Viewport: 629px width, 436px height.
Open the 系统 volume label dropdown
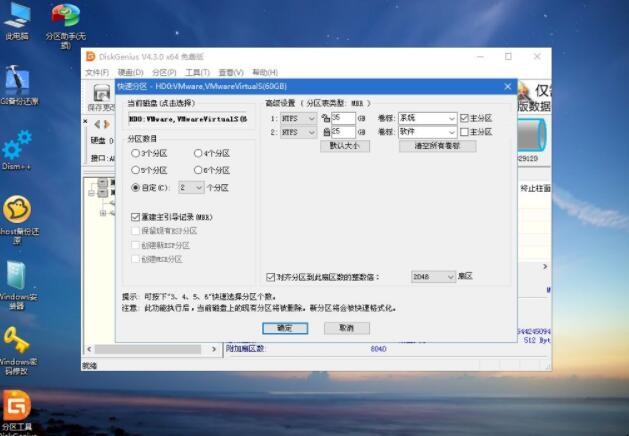427,118
